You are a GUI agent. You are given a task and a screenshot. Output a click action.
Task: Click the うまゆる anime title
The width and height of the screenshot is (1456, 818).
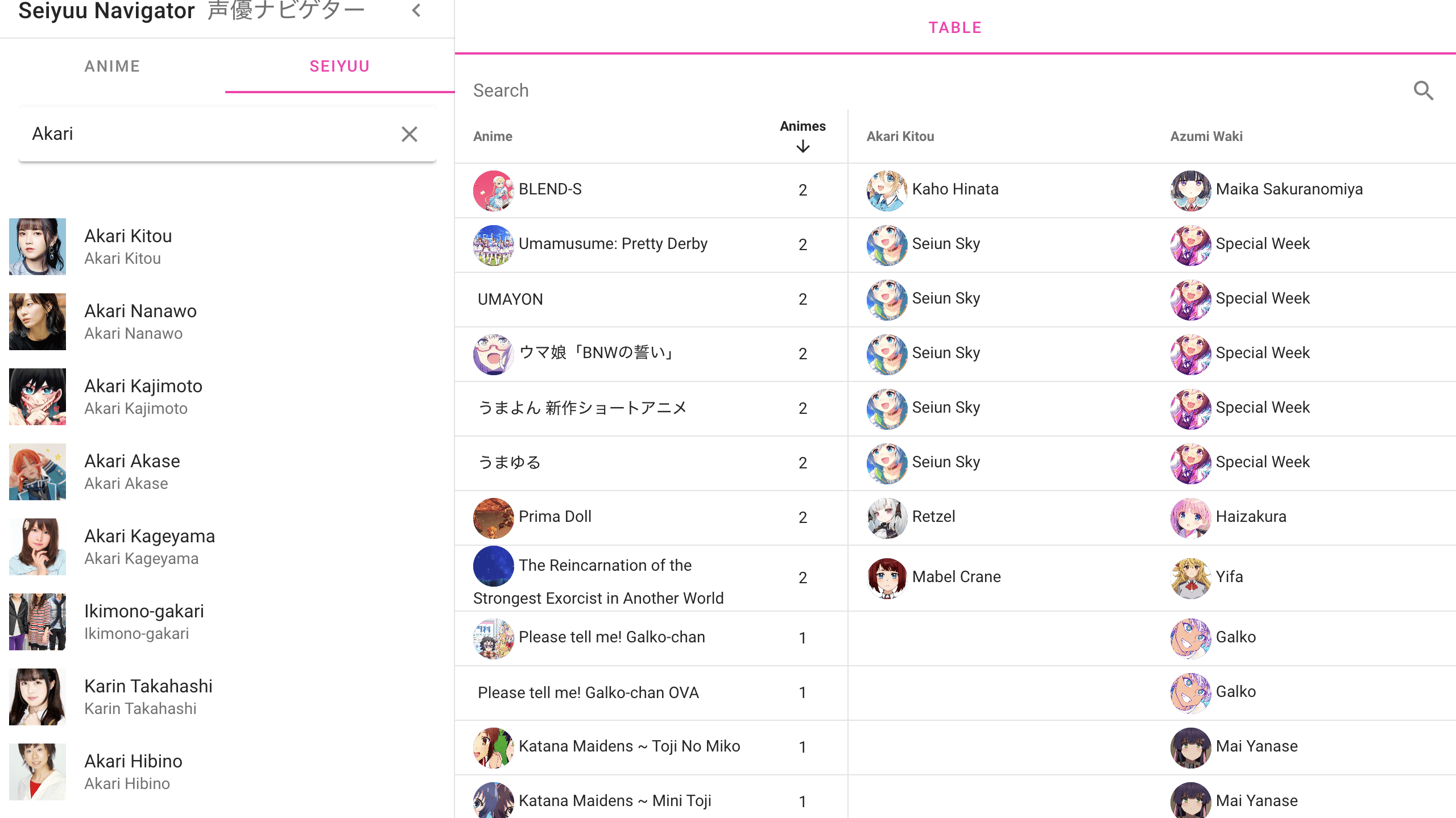[509, 462]
